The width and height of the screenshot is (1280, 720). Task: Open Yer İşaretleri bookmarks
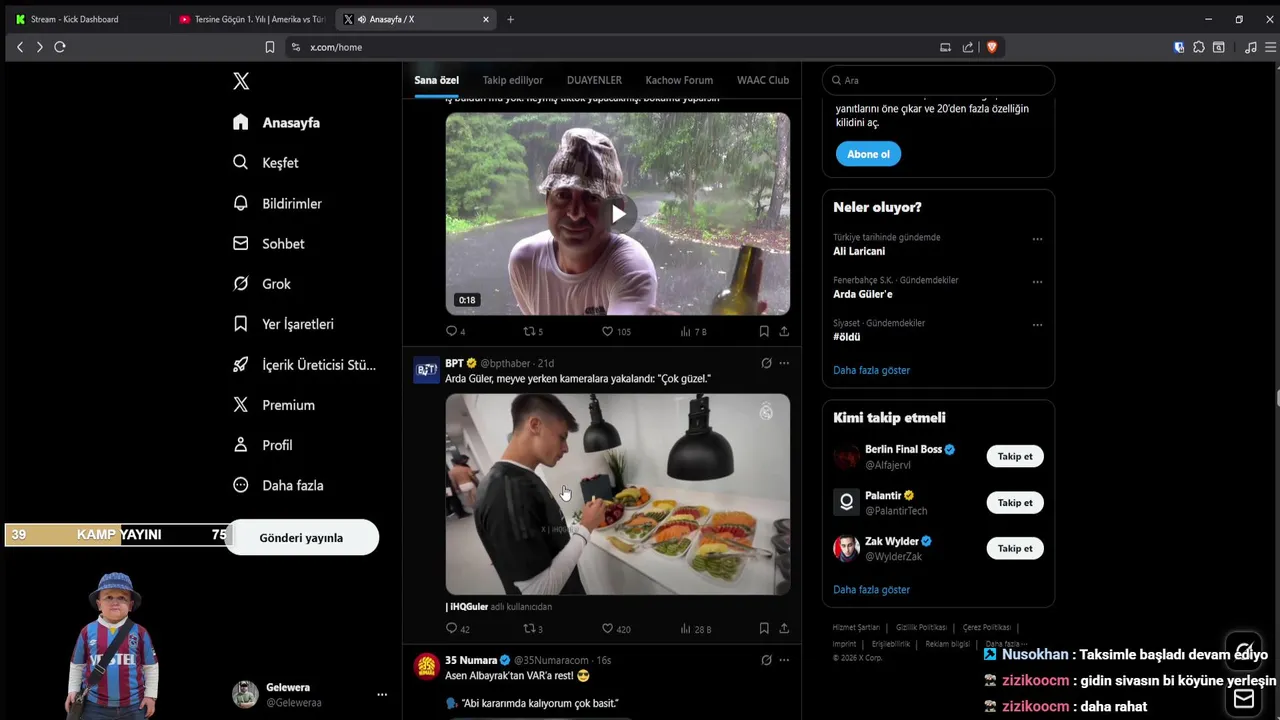point(284,324)
